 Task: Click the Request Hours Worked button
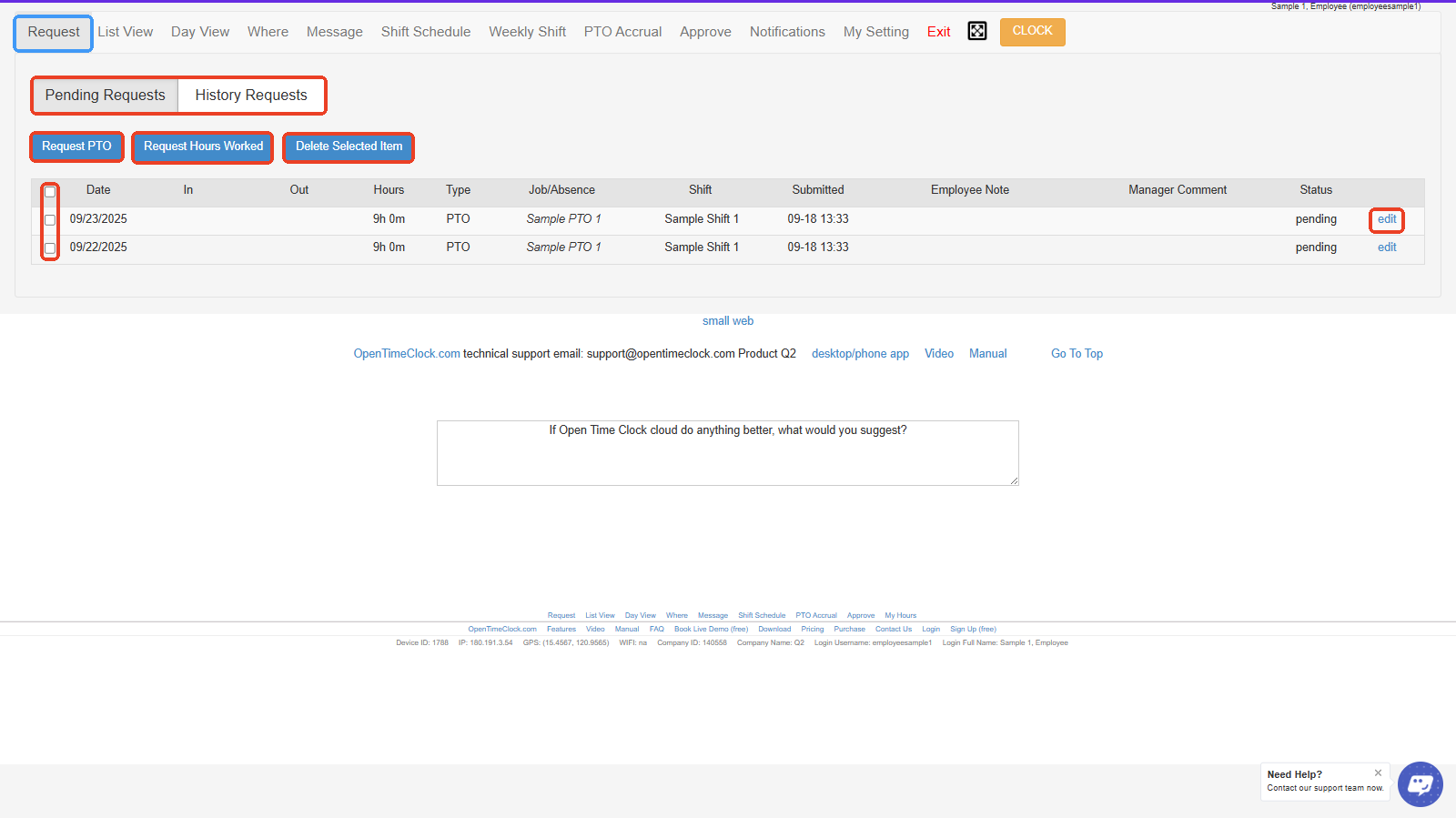[x=203, y=146]
